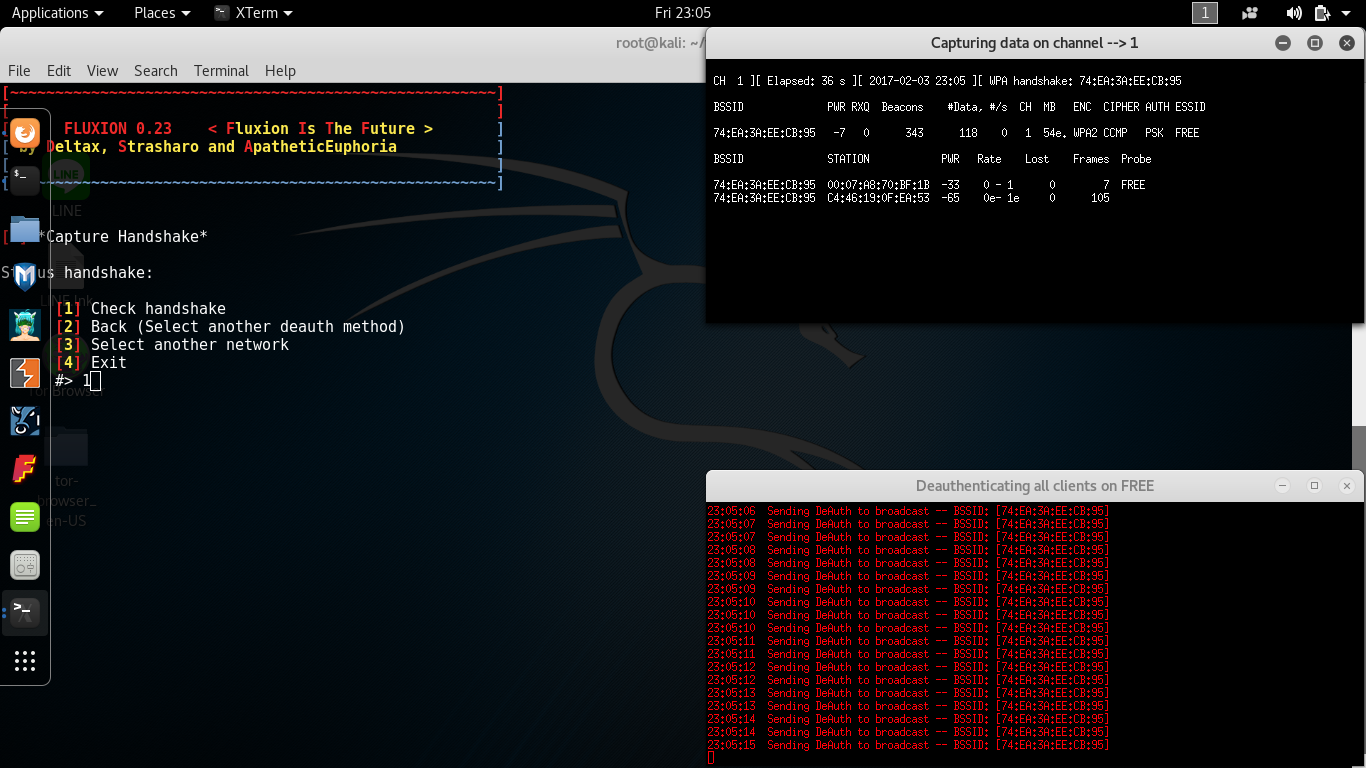Click the Deauthenticating all clients title bar

1035,486
